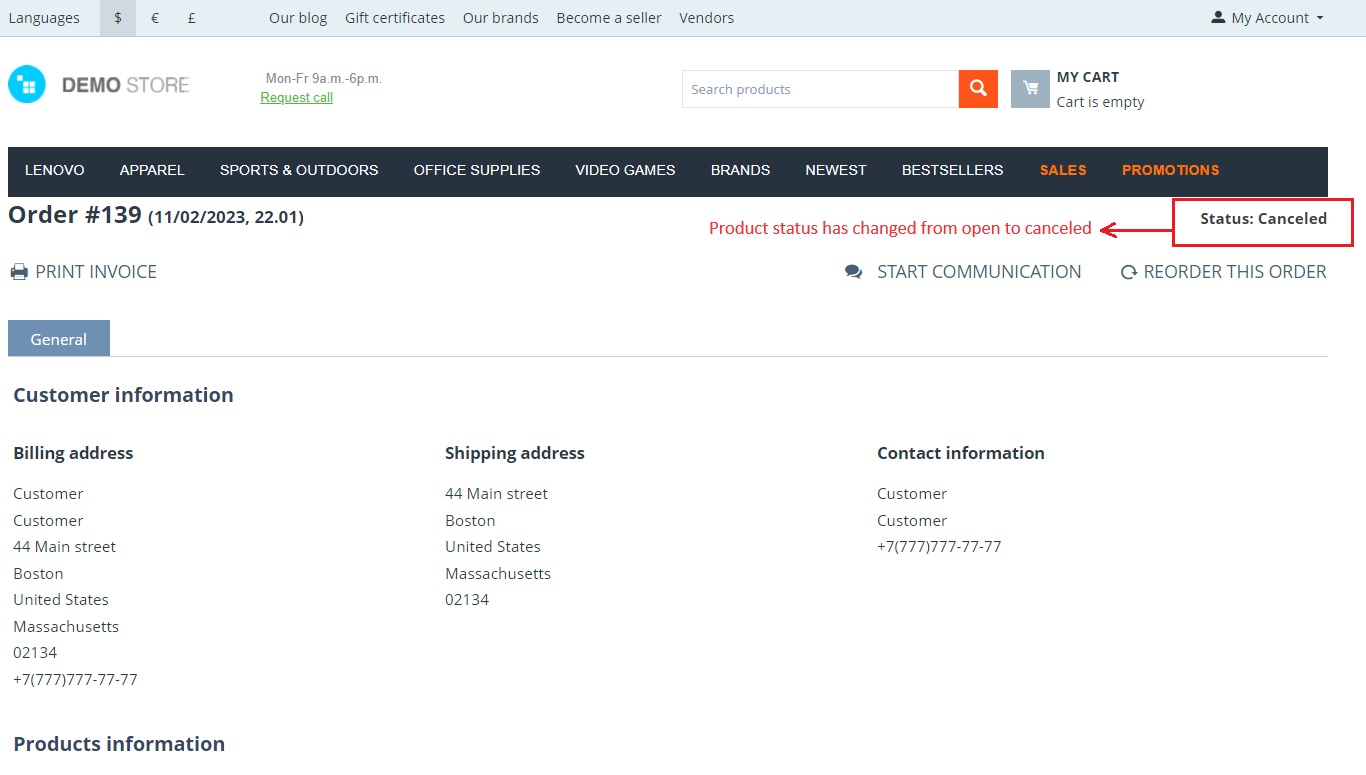The image size is (1366, 775).
Task: Click the Shipping address heading
Action: pos(515,453)
